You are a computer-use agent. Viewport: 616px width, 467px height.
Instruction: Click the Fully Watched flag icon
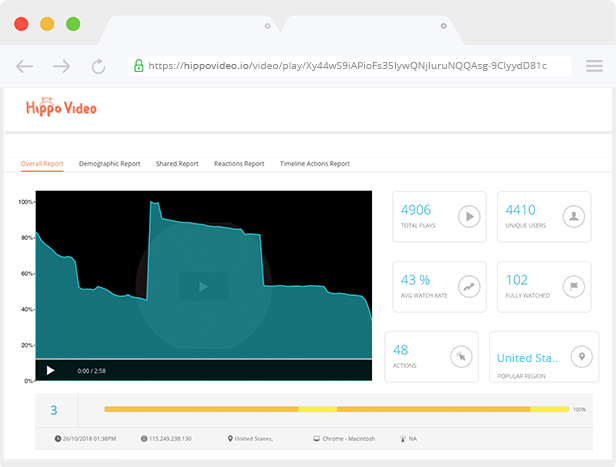pyautogui.click(x=574, y=286)
